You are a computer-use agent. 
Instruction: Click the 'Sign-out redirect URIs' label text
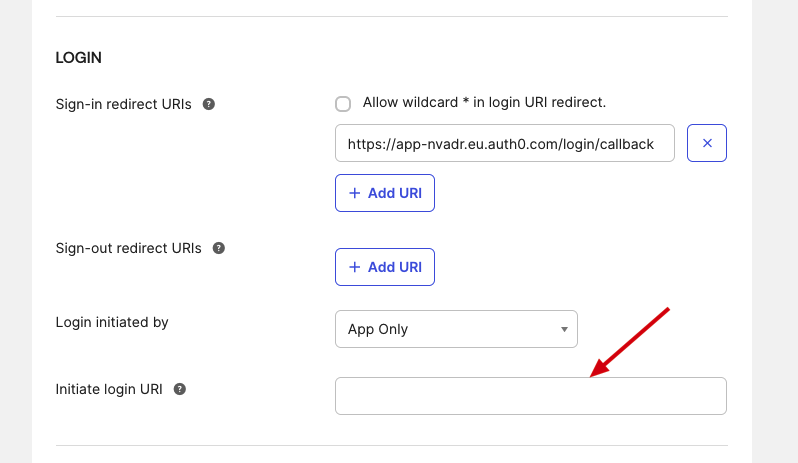pos(129,248)
